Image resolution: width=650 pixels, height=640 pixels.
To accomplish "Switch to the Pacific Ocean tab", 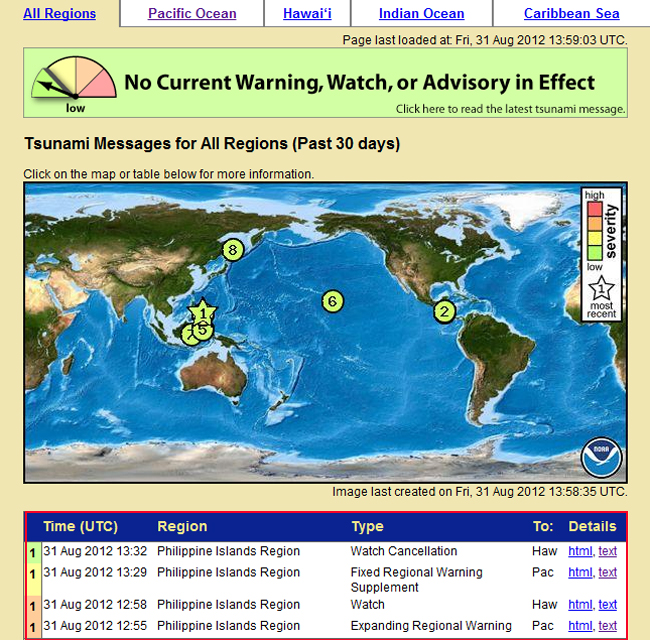I will click(x=192, y=14).
